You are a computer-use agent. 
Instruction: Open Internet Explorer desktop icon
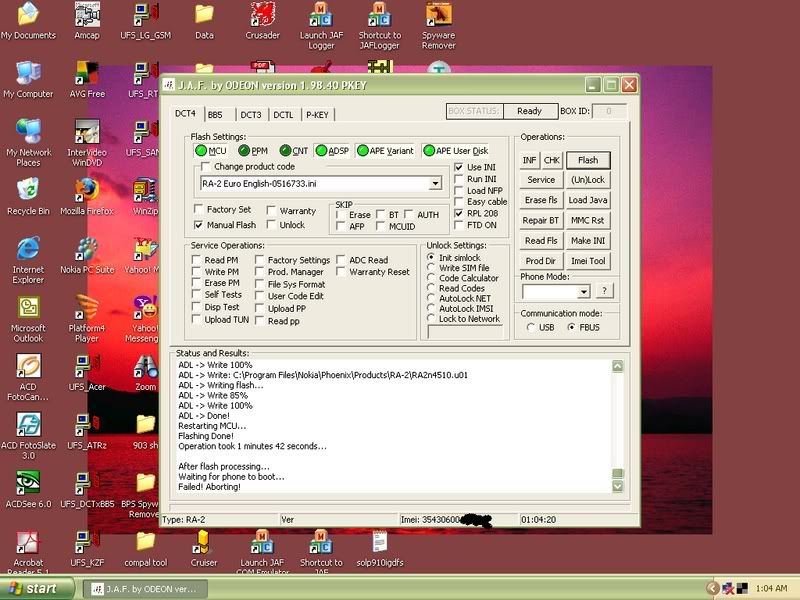(28, 260)
